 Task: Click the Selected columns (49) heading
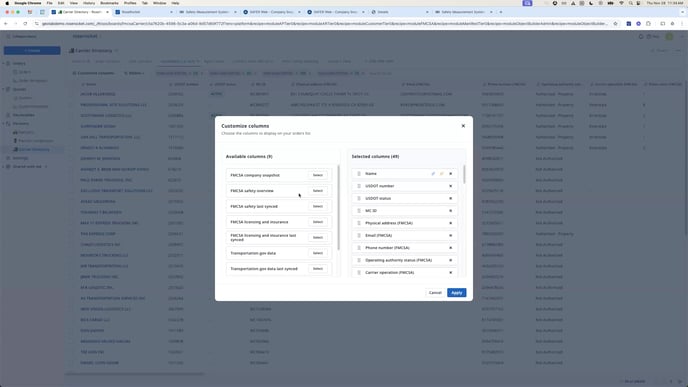click(x=375, y=157)
